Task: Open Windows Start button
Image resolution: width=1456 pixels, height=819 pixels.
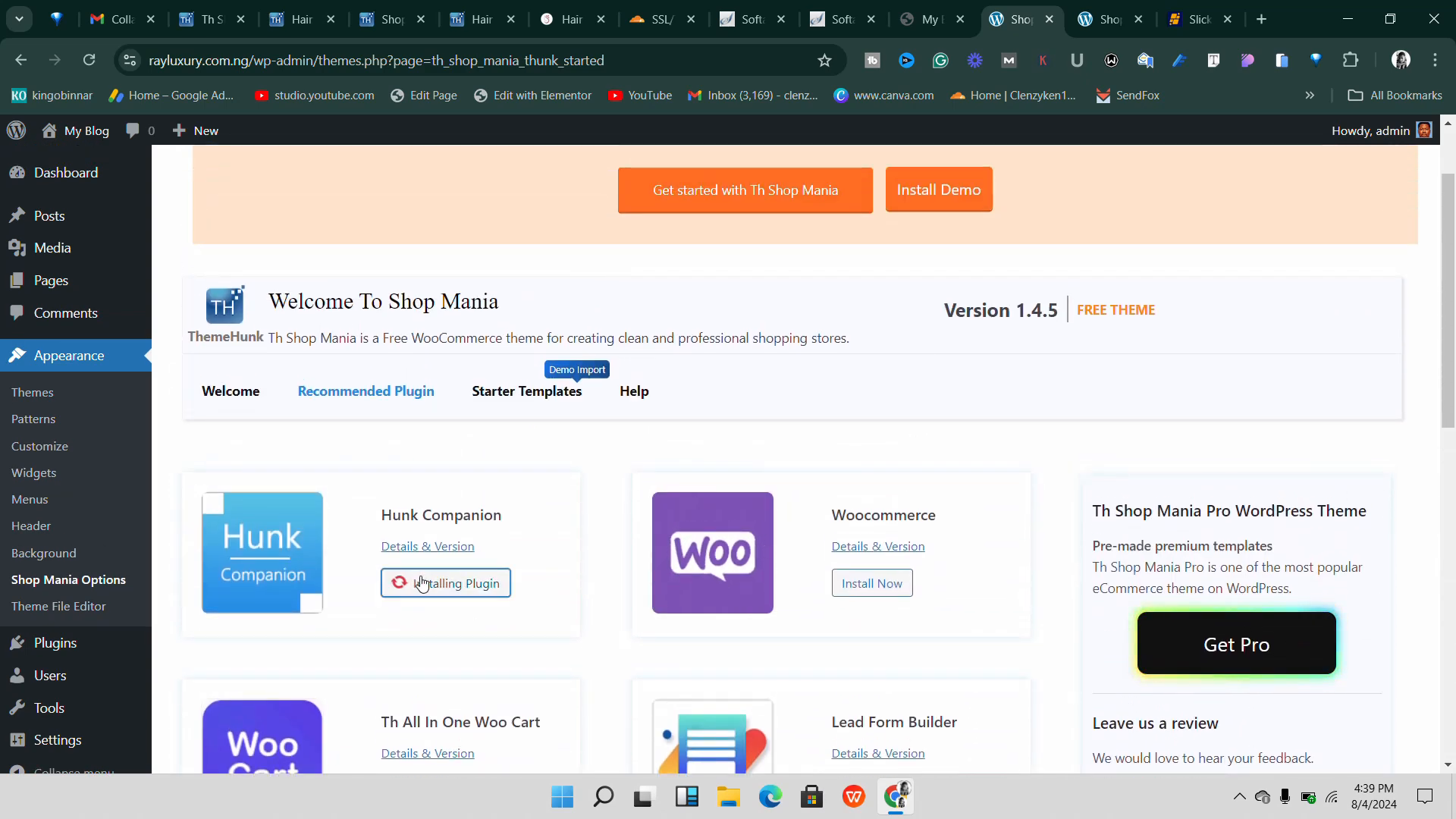Action: click(562, 797)
